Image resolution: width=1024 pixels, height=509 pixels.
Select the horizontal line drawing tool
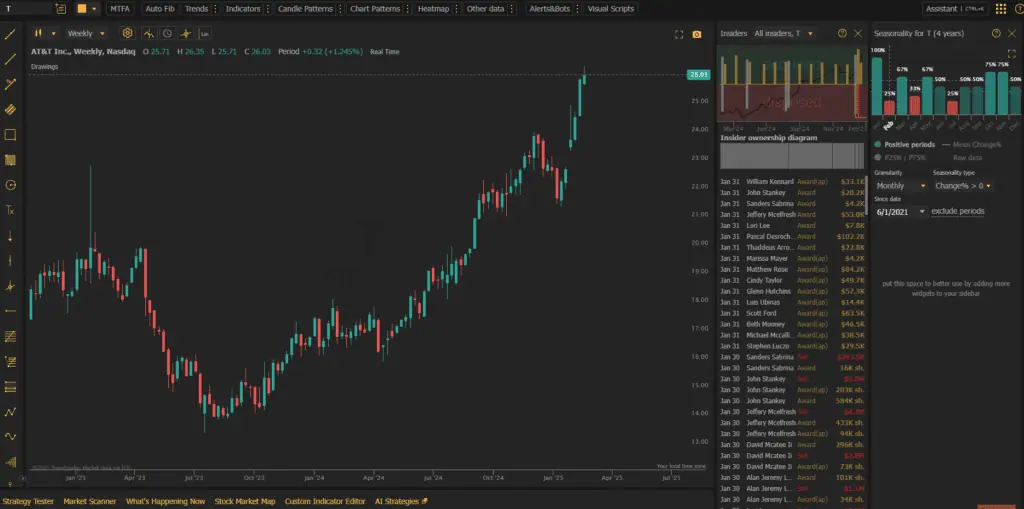10,311
